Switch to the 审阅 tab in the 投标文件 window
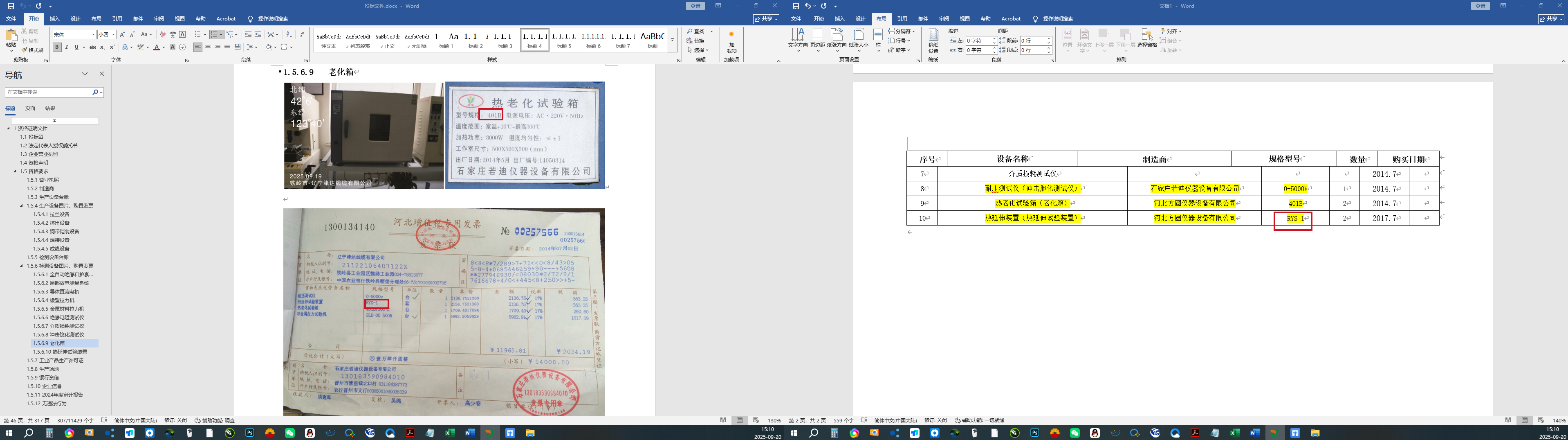 159,19
